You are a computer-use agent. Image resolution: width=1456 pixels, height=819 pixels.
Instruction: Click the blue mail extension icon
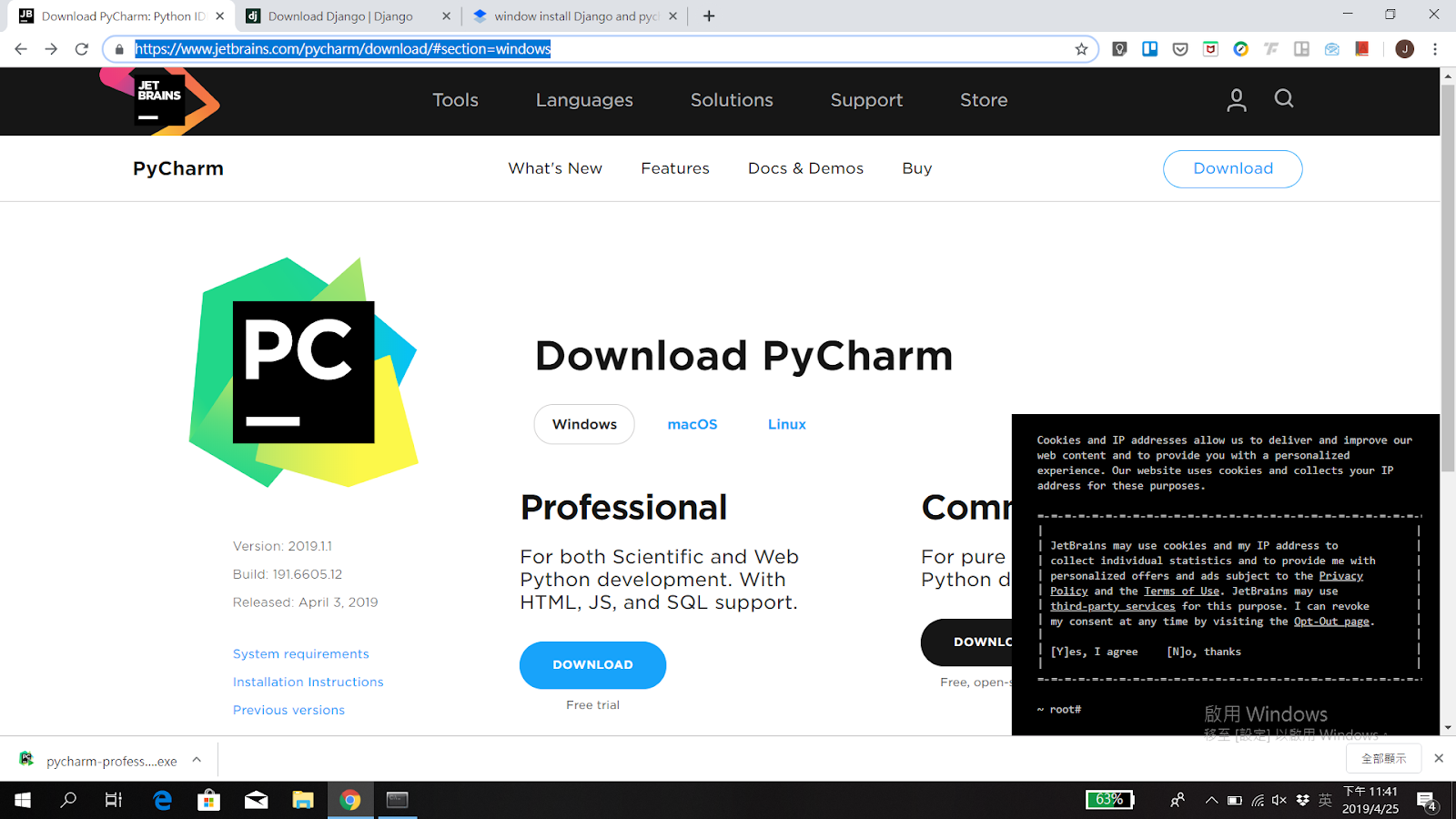pos(1332,49)
